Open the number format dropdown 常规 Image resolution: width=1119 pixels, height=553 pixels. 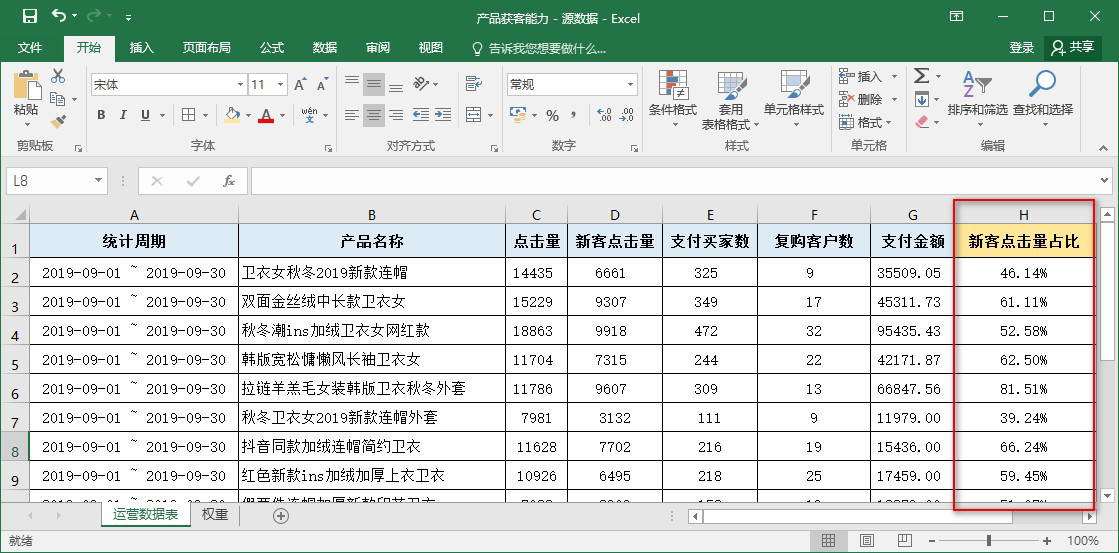[630, 85]
